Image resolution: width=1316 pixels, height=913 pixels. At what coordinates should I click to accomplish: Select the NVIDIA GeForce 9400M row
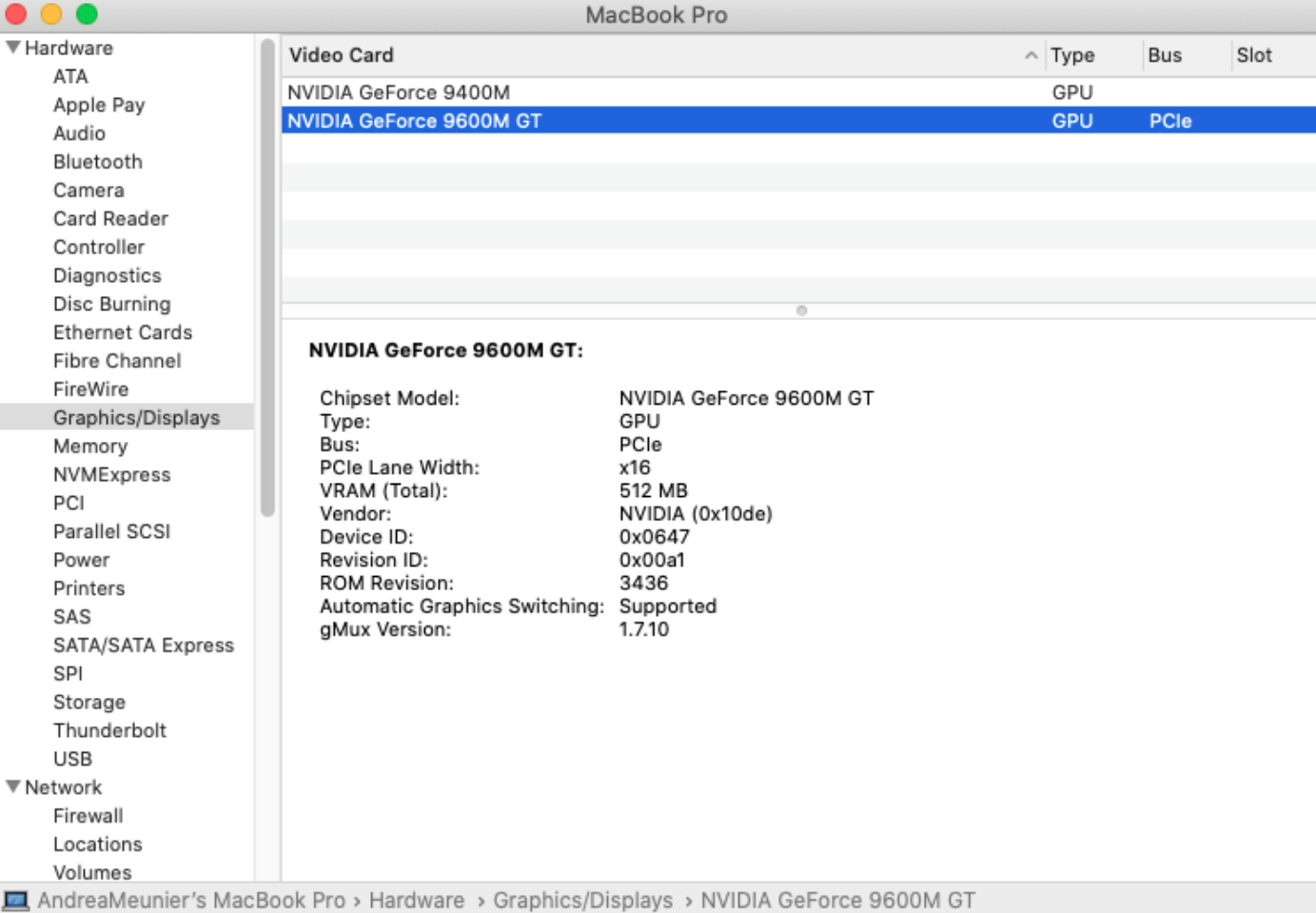pyautogui.click(x=798, y=92)
